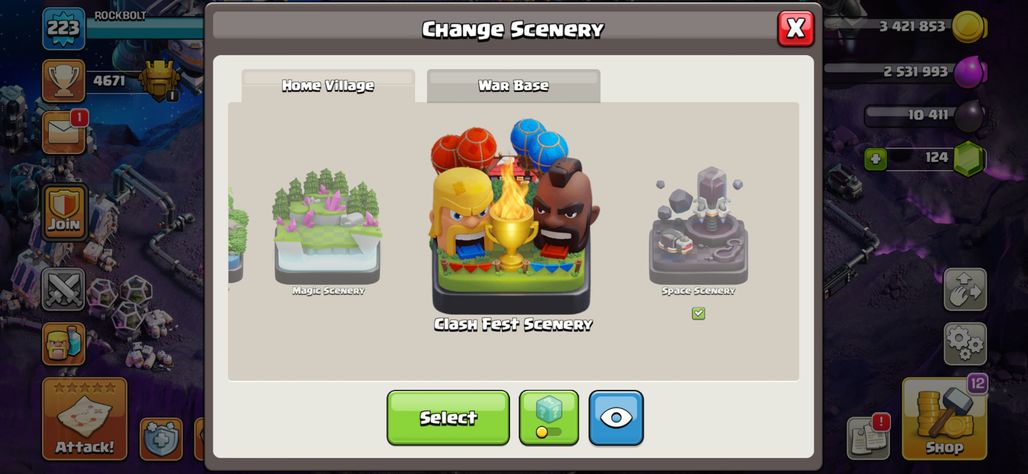Open the settings gears icon
The image size is (1028, 474).
pos(965,344)
